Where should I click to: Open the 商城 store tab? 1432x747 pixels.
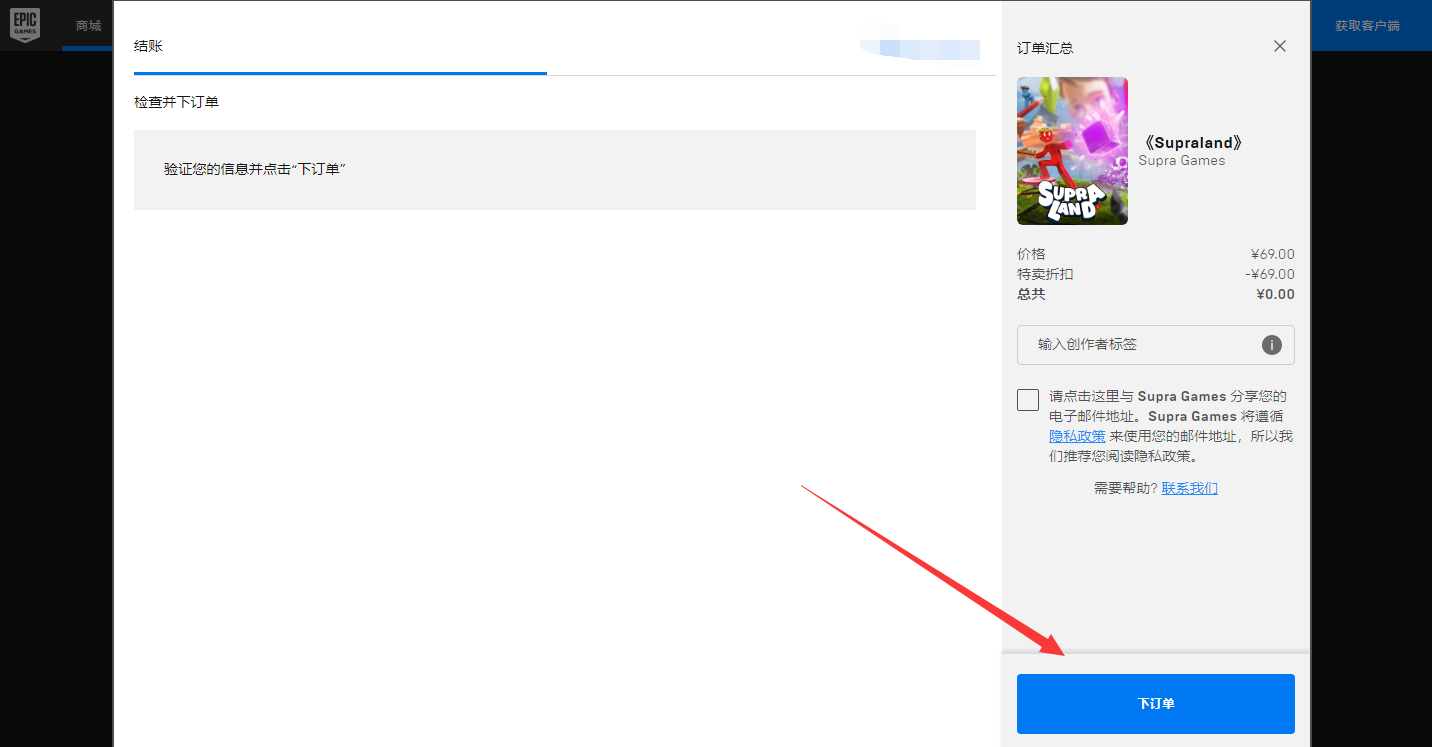click(88, 25)
